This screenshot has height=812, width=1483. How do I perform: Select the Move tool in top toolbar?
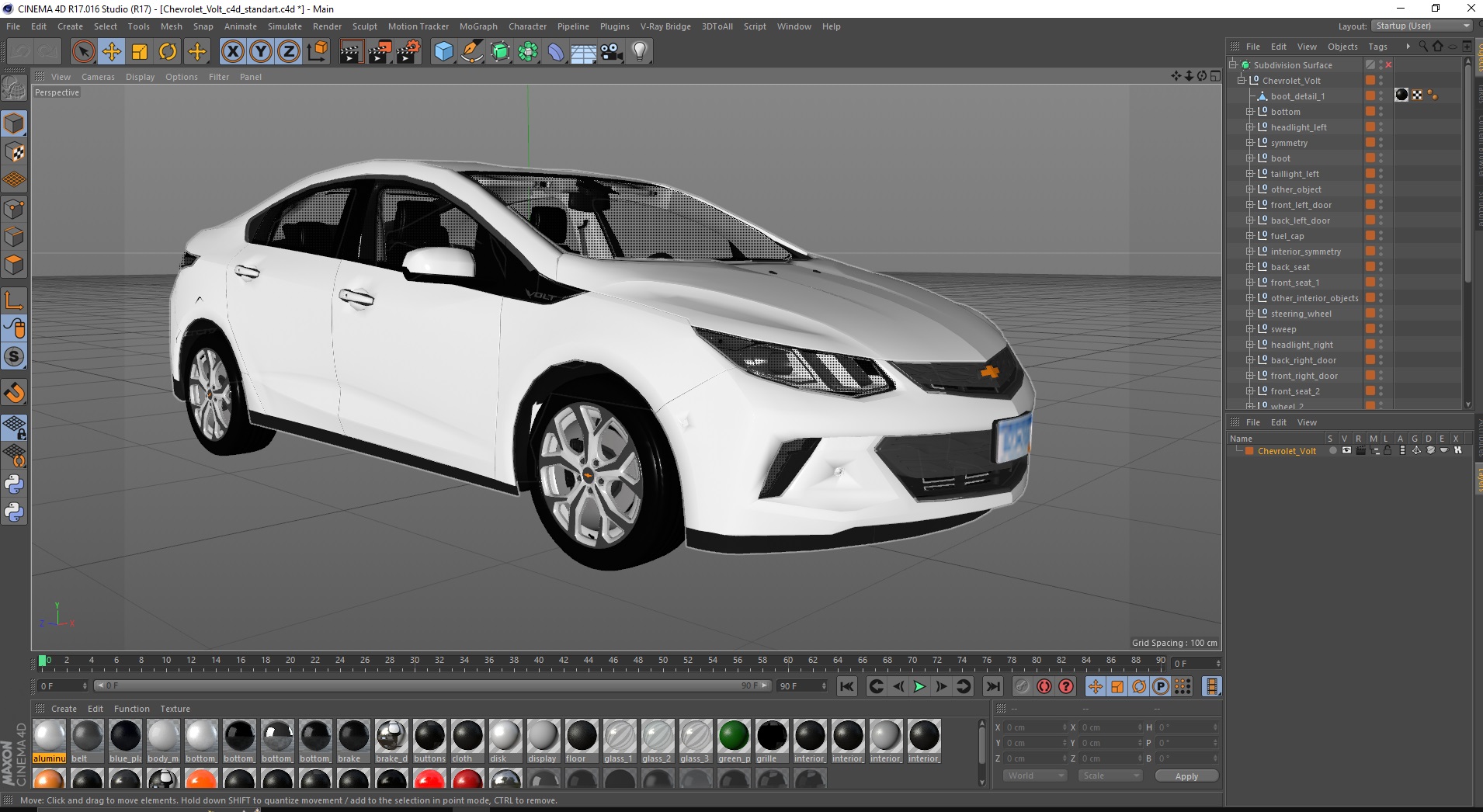coord(112,52)
